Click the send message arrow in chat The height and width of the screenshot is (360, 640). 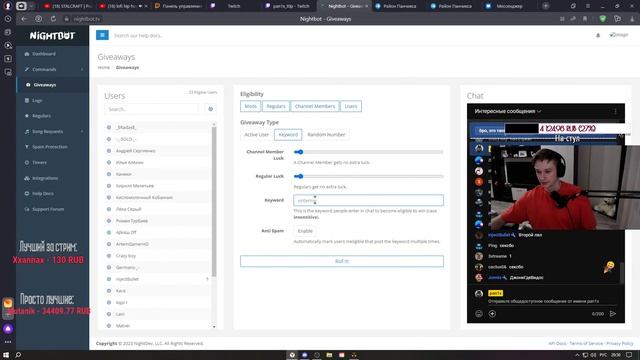[x=613, y=313]
